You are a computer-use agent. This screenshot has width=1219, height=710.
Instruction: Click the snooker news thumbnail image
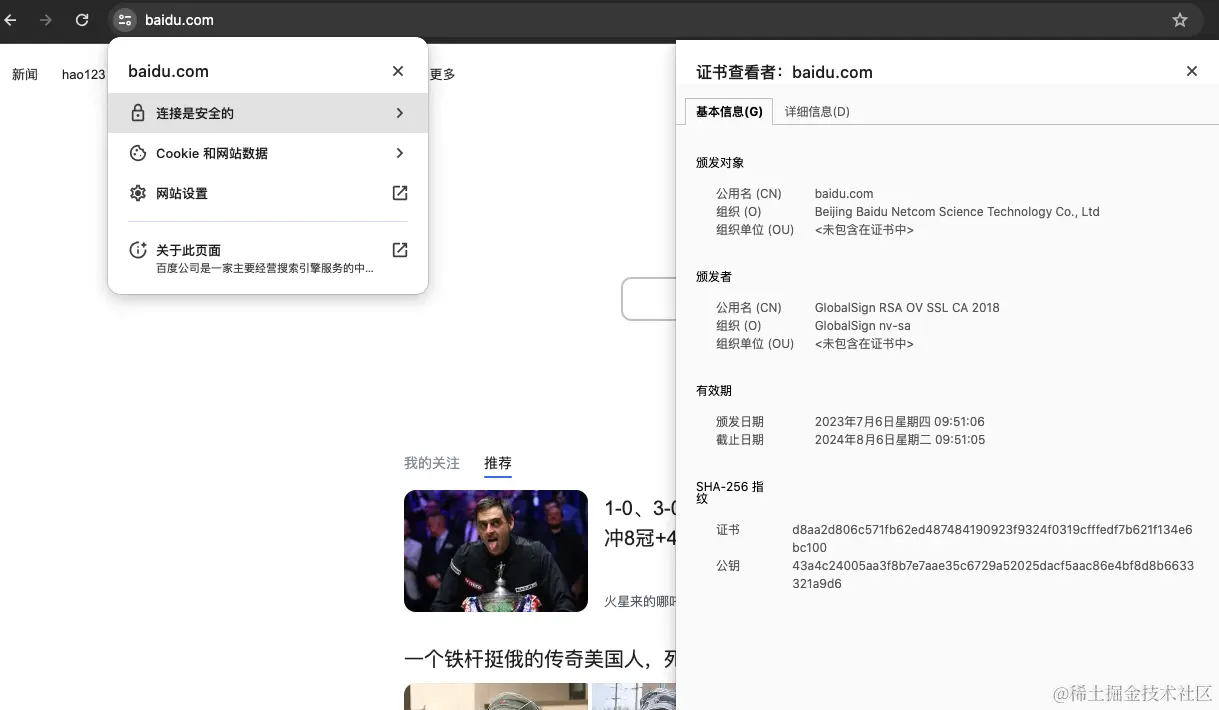(496, 551)
